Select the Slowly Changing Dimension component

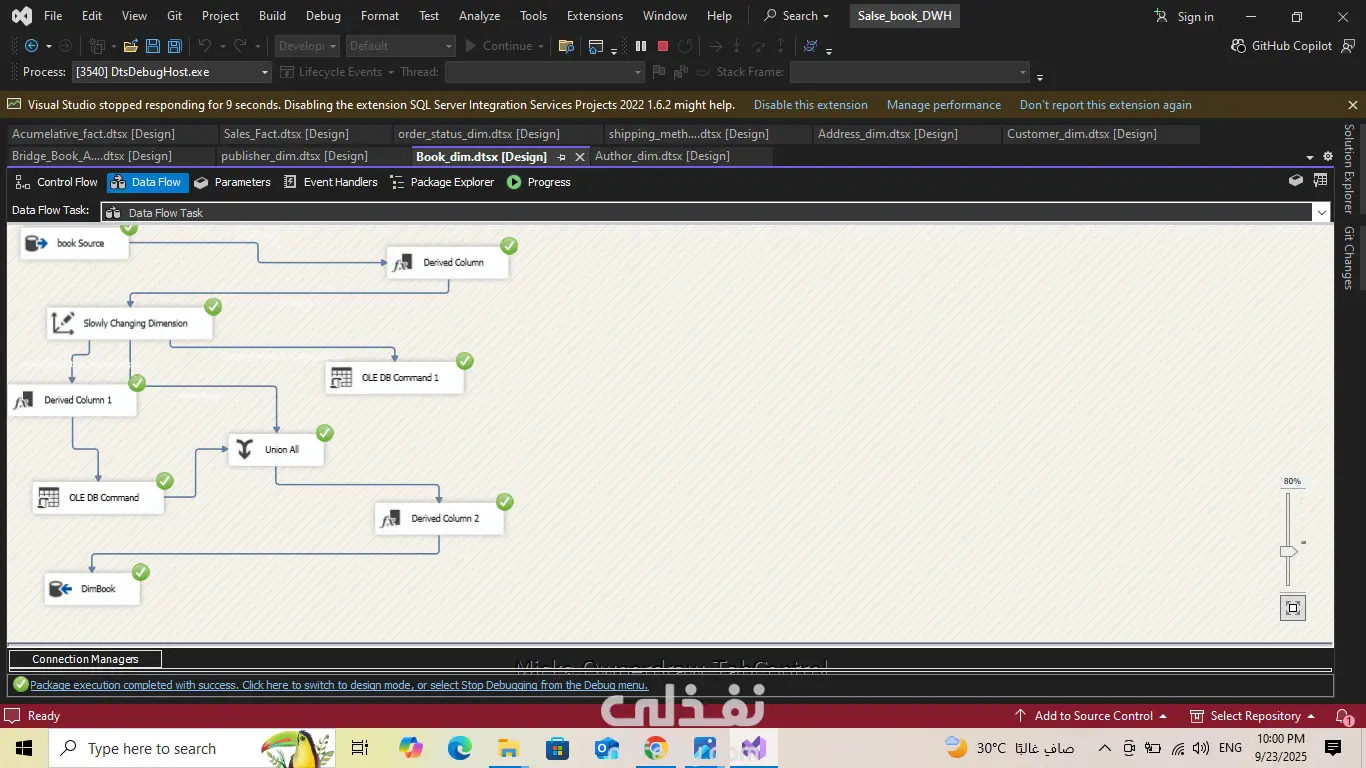pos(130,323)
